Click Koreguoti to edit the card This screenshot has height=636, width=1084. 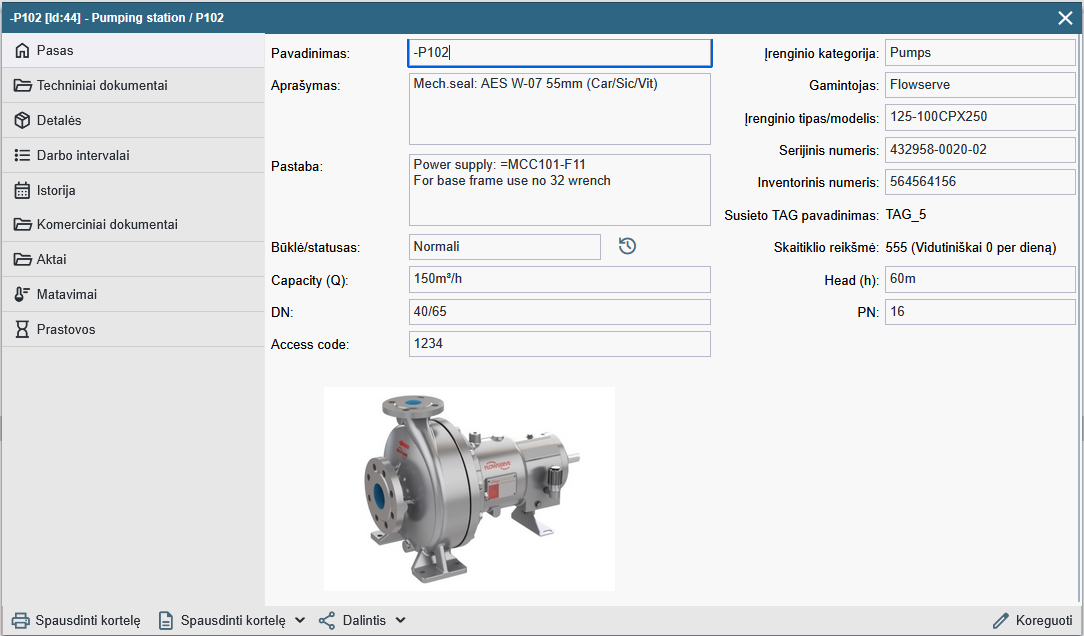coord(1044,621)
